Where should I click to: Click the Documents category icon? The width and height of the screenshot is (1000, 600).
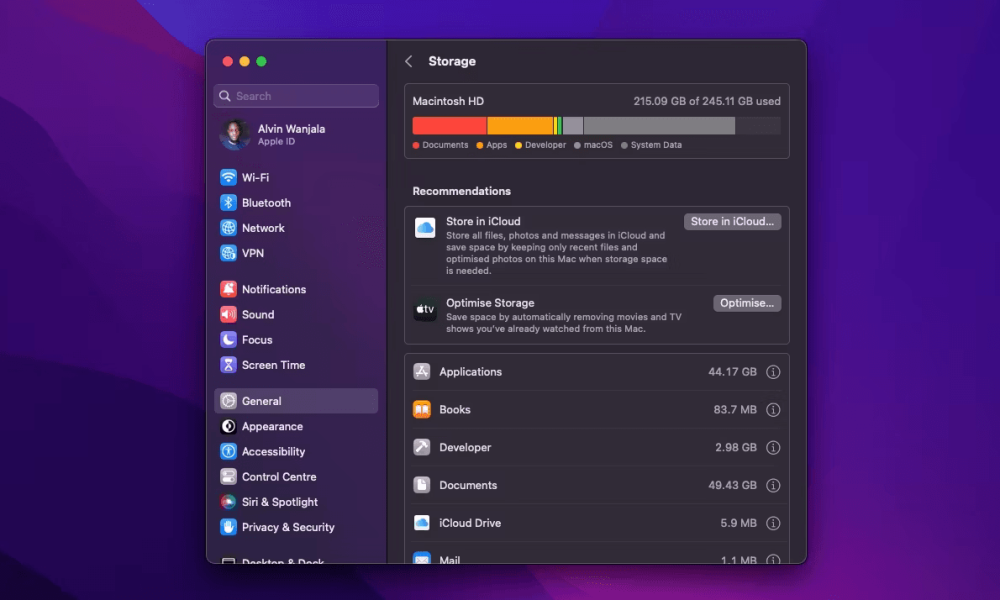point(422,485)
